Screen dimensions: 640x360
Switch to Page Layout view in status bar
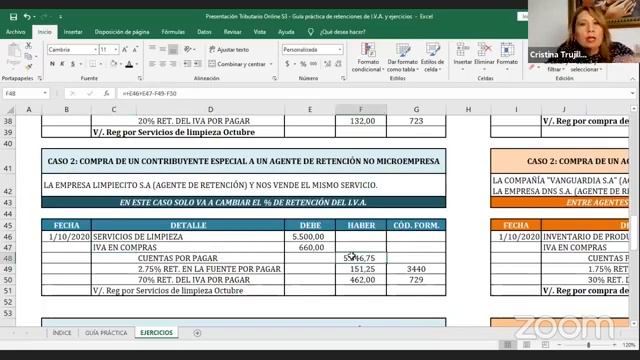pyautogui.click(x=527, y=345)
